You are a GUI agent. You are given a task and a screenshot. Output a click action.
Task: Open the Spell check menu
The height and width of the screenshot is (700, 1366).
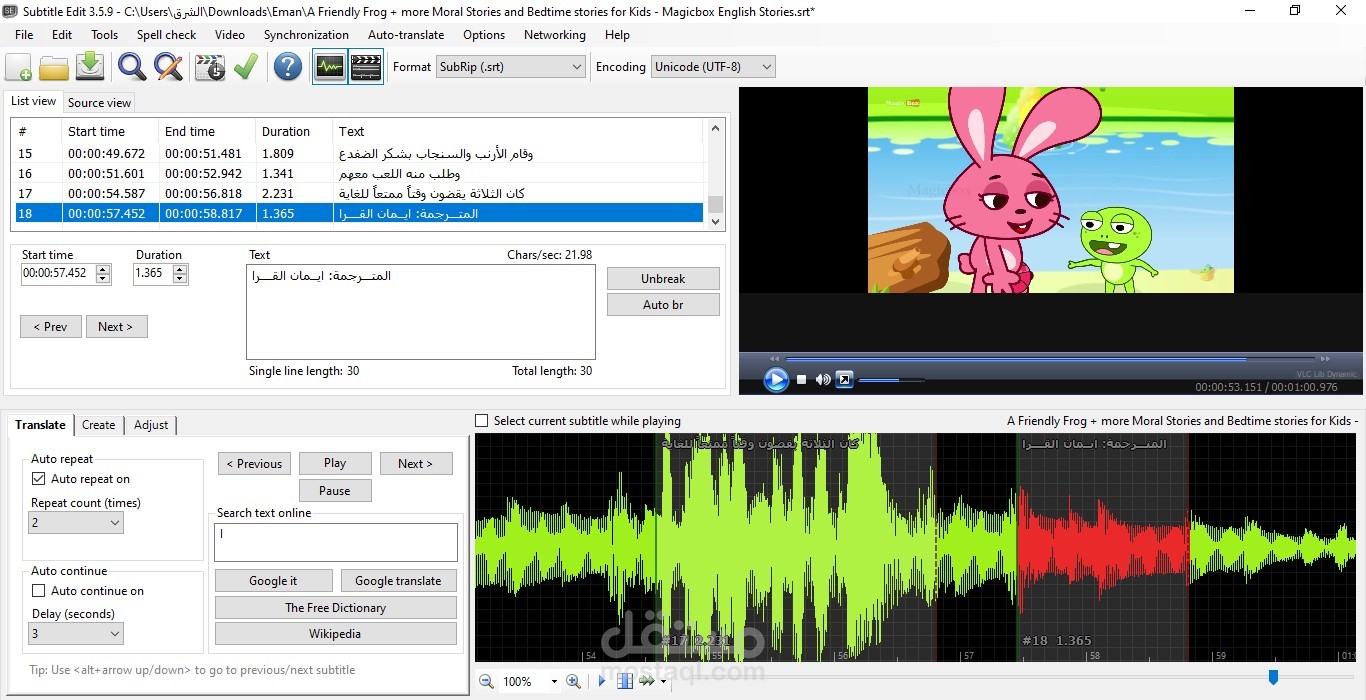[x=167, y=34]
